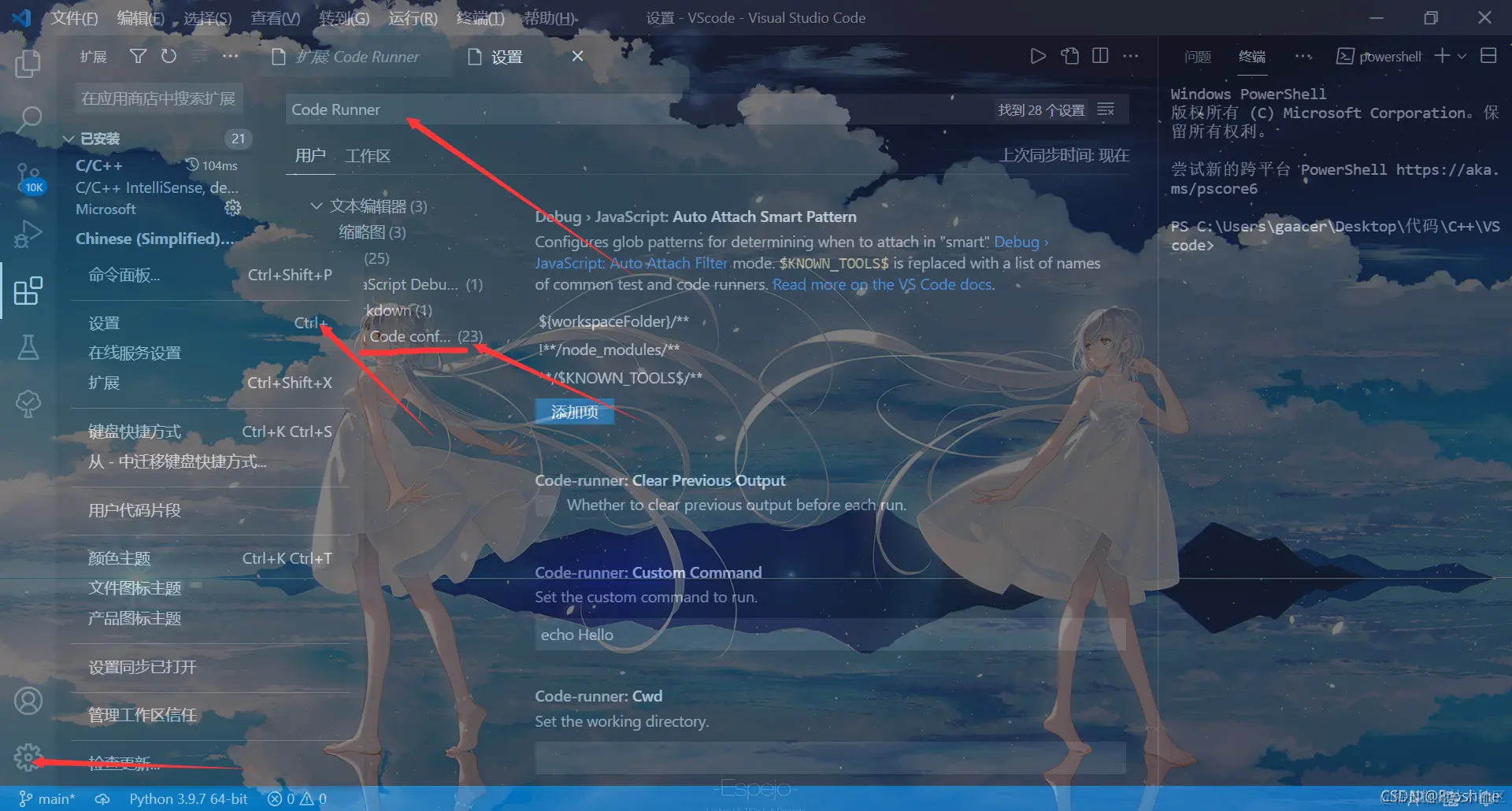Open Read more on VS Code docs link
1512x811 pixels.
[x=882, y=284]
